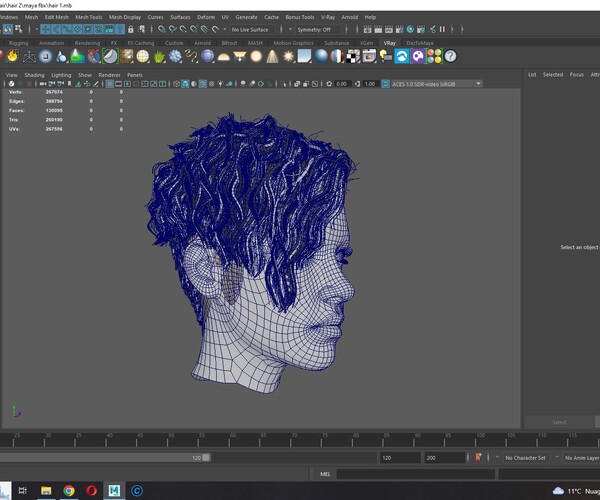Open the V-Ray fire icon on the shelf

coord(12,56)
